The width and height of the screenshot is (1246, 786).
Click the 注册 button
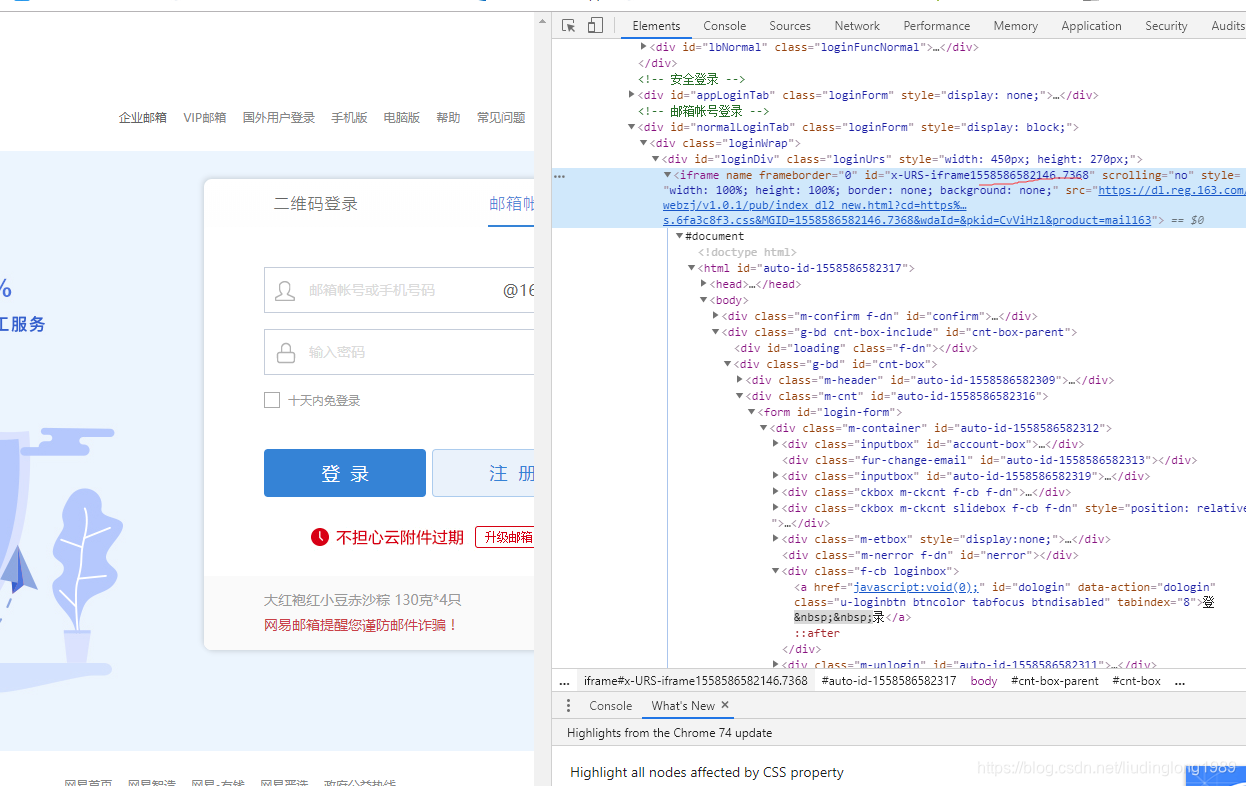pos(484,473)
